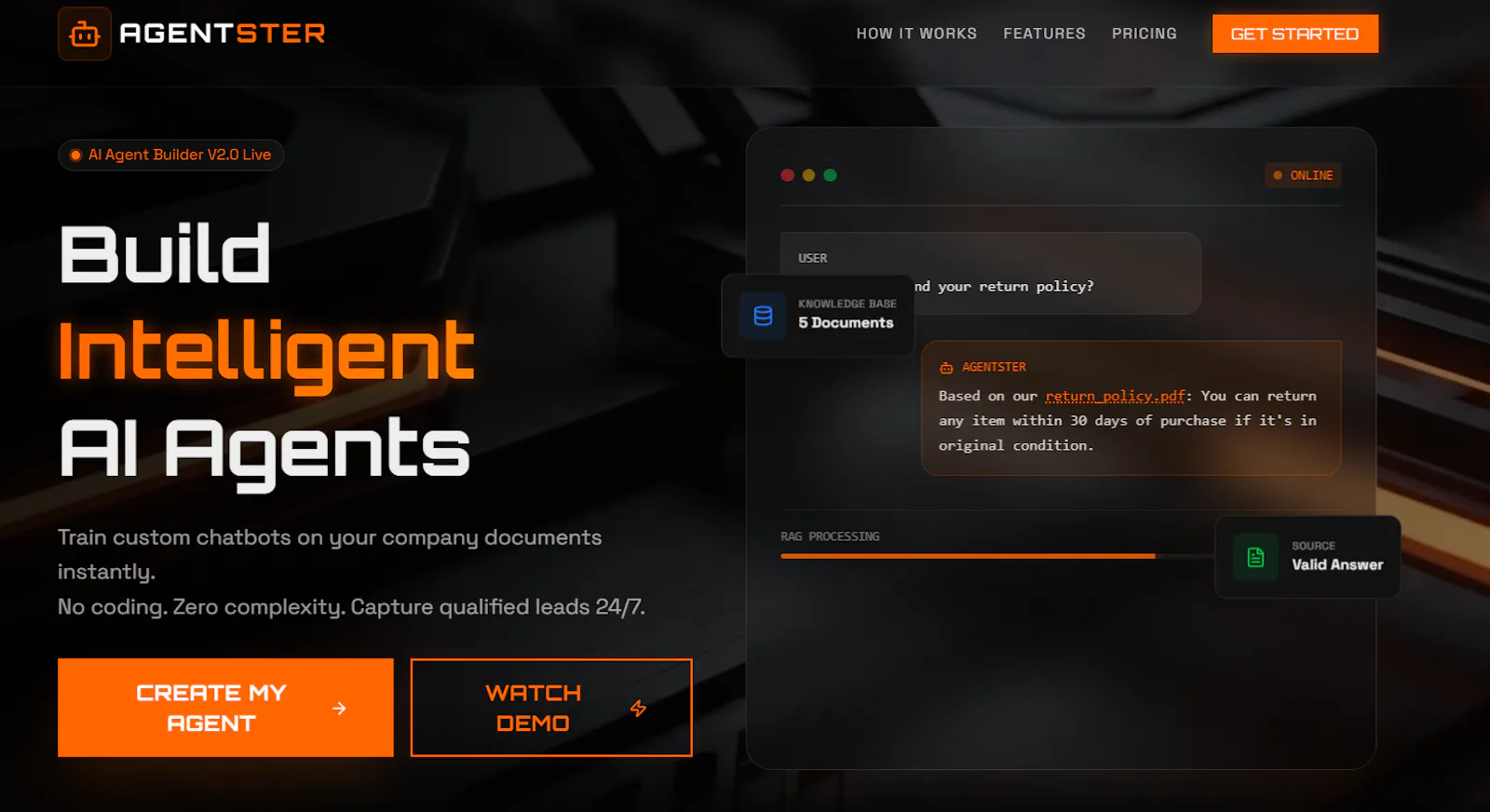
Task: Open the return_policy.pdf link
Action: coord(1115,396)
